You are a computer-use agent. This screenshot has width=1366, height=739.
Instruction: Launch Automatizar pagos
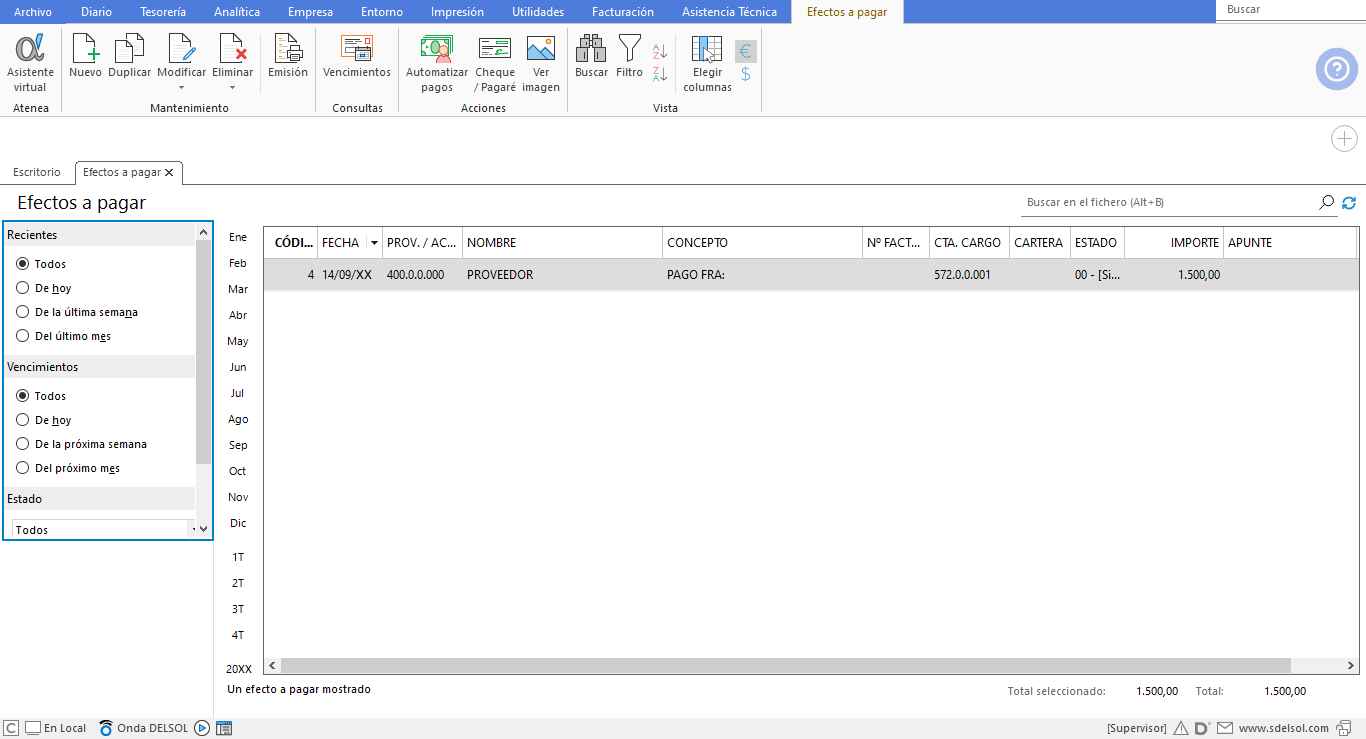click(437, 63)
